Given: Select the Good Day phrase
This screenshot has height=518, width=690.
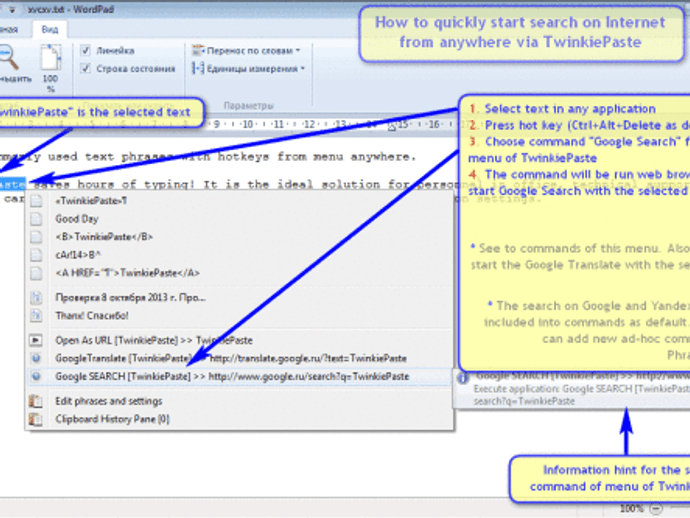Looking at the screenshot, I should coord(240,219).
